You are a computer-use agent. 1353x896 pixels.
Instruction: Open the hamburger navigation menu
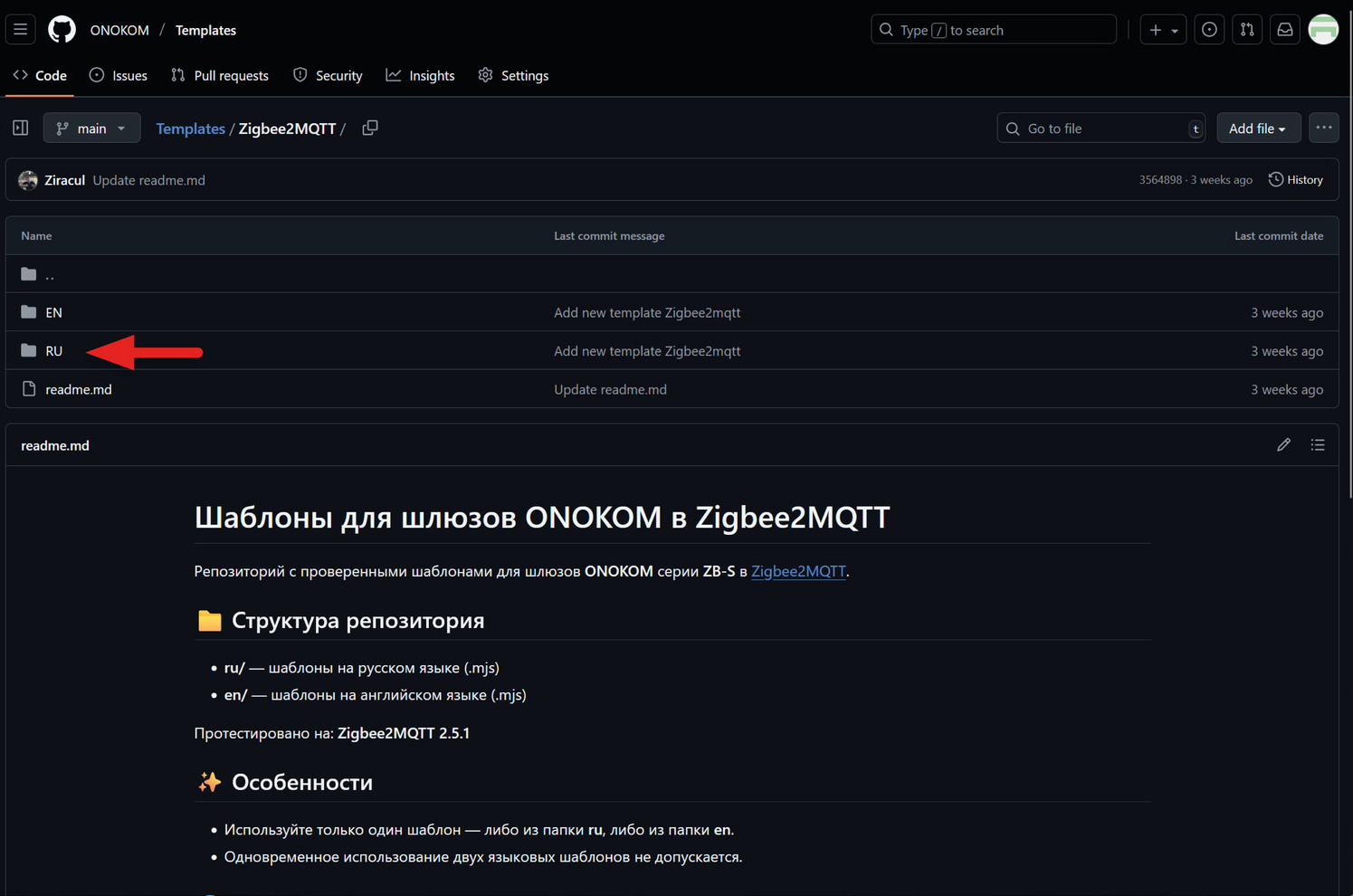tap(20, 30)
